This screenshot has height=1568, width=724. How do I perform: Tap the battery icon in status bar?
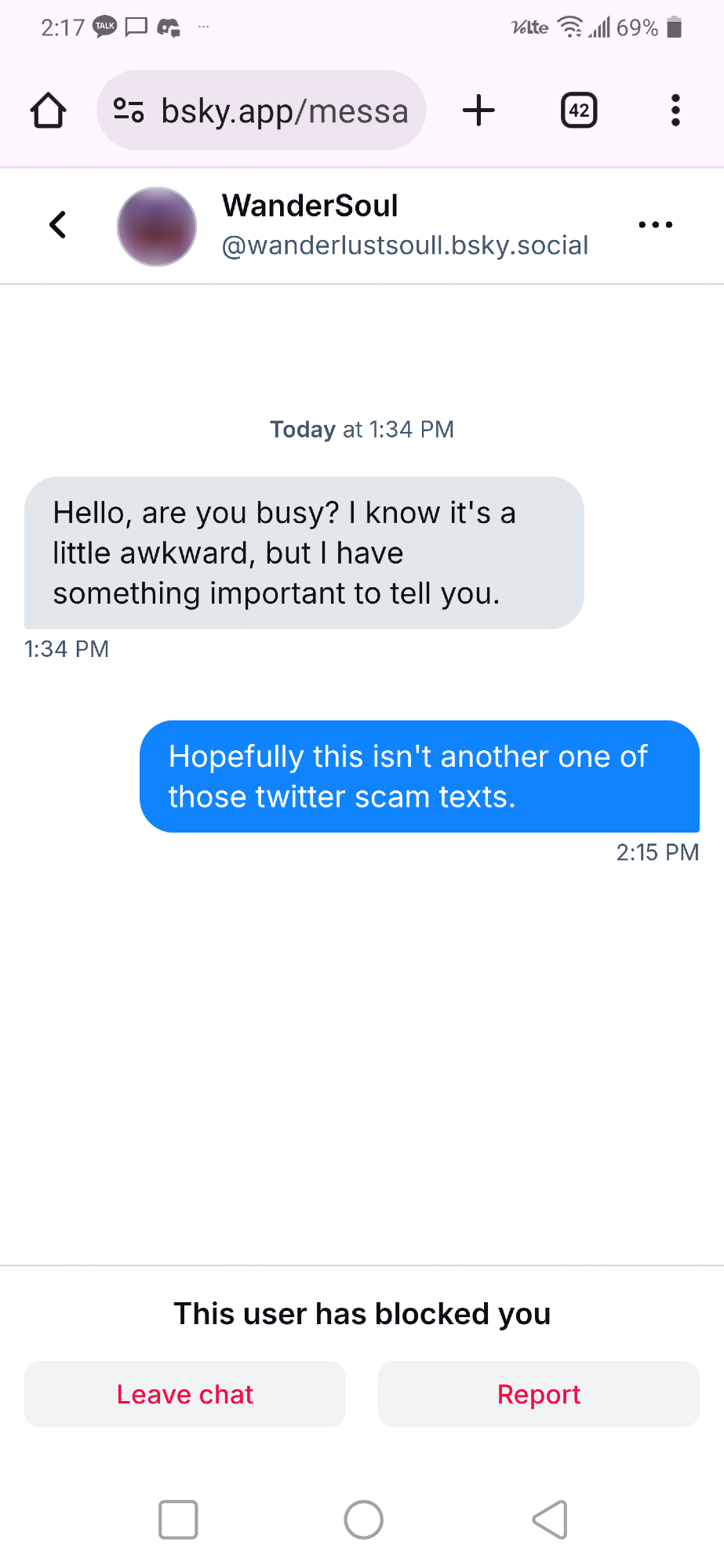[674, 27]
